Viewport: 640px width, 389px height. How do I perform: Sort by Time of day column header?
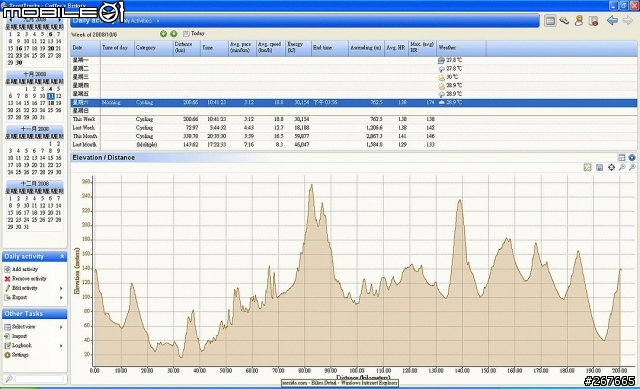[x=118, y=48]
